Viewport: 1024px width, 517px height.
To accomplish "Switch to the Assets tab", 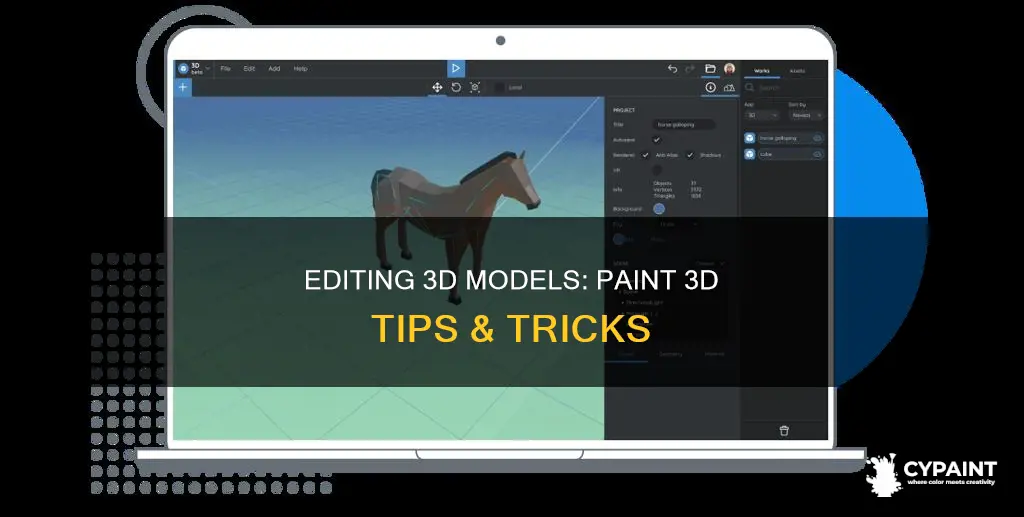I will [797, 70].
